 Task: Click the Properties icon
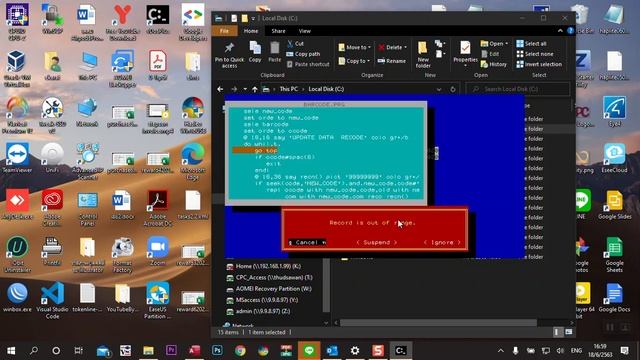465,53
